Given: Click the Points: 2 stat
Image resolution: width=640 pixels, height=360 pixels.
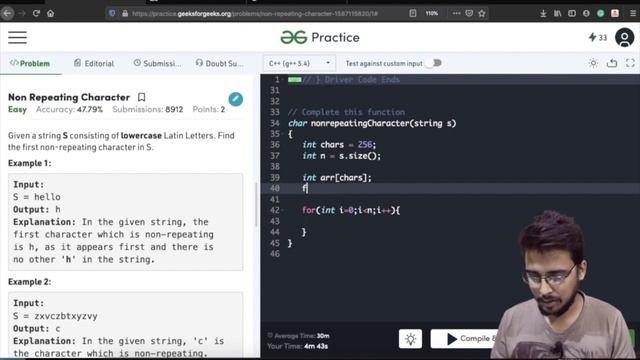Looking at the screenshot, I should [209, 109].
